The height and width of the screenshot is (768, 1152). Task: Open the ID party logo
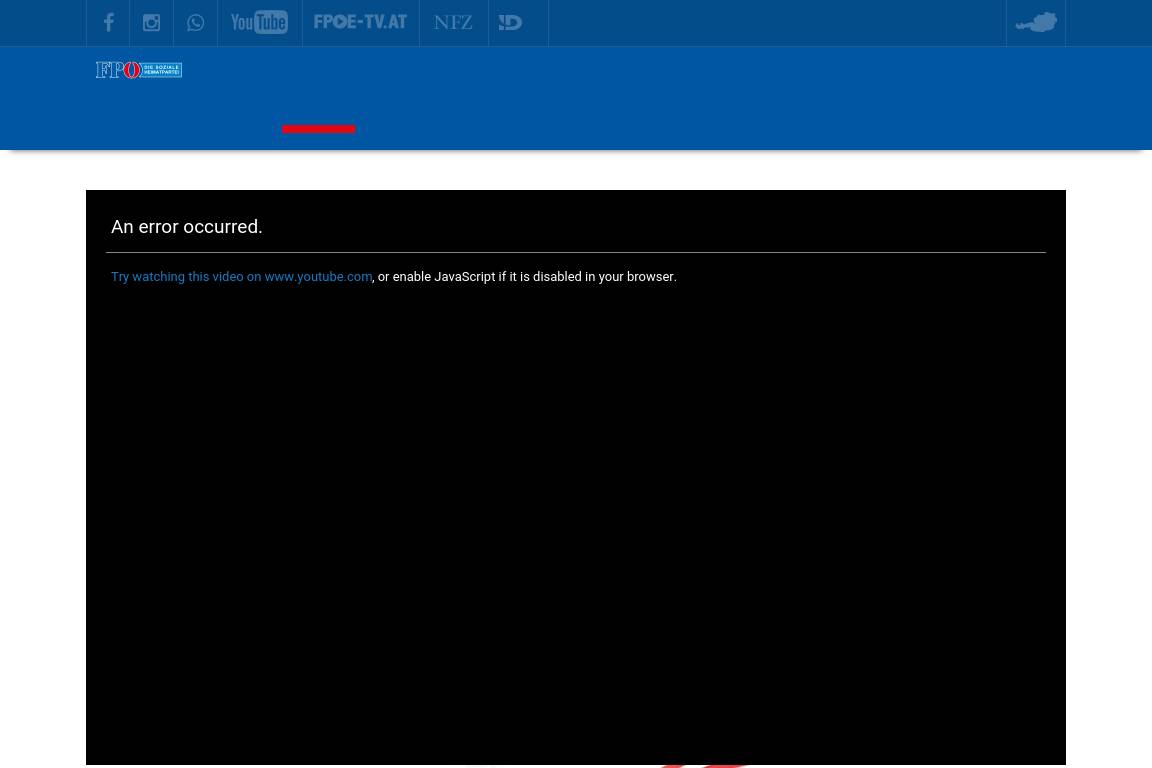coord(511,22)
